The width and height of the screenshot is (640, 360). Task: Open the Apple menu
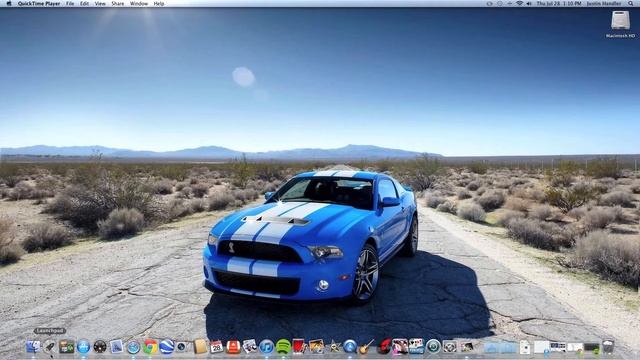coord(9,3)
